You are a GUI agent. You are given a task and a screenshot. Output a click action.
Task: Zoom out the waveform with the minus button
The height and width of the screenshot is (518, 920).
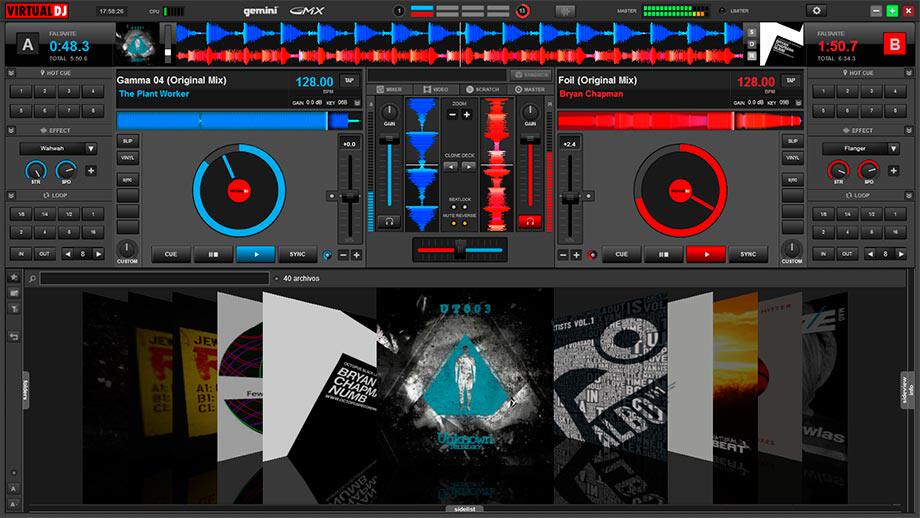coord(452,114)
